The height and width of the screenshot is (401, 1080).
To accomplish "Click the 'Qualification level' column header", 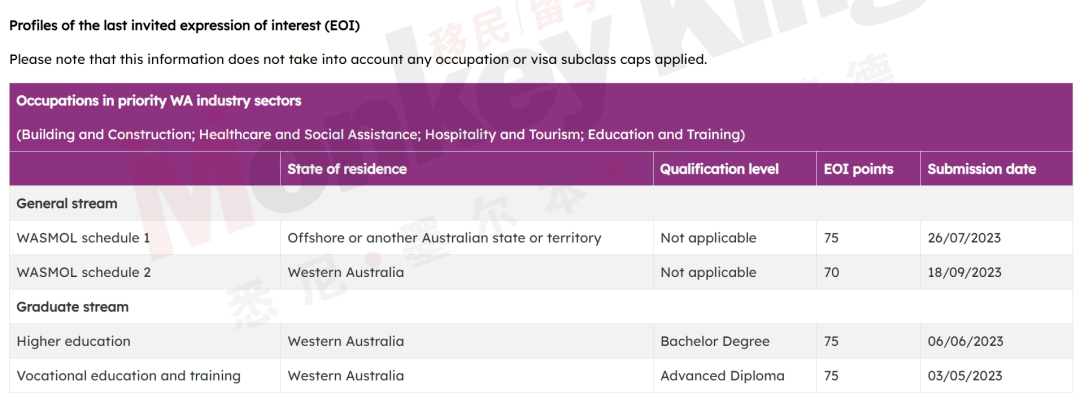I will pyautogui.click(x=719, y=169).
